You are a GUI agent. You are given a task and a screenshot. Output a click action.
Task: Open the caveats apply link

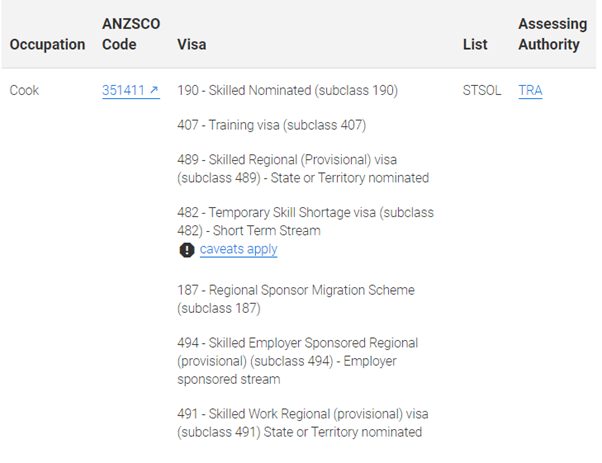click(238, 250)
